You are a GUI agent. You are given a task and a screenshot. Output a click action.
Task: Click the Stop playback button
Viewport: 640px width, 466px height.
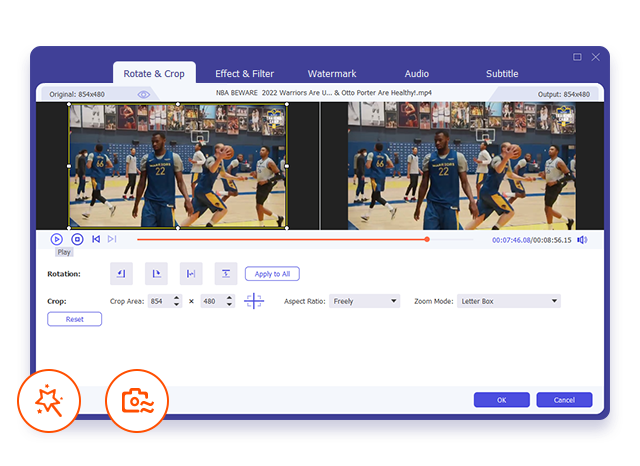(77, 239)
